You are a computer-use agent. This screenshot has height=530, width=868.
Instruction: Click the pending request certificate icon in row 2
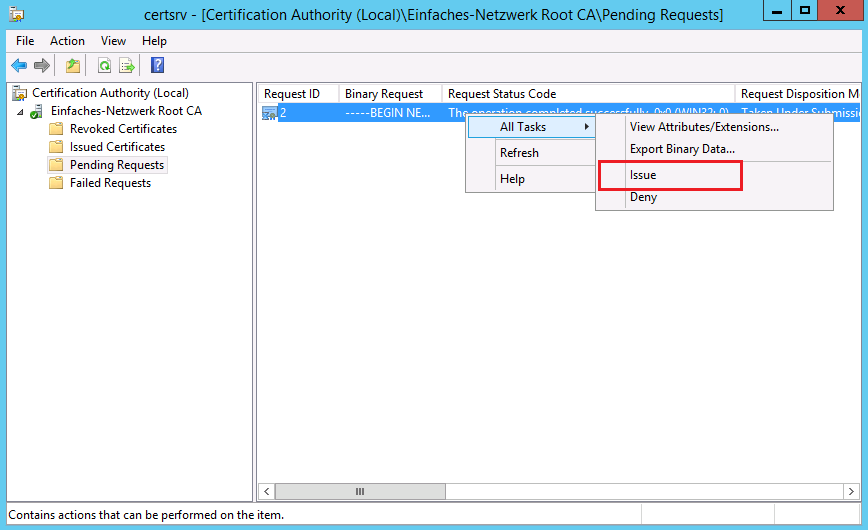pyautogui.click(x=269, y=113)
